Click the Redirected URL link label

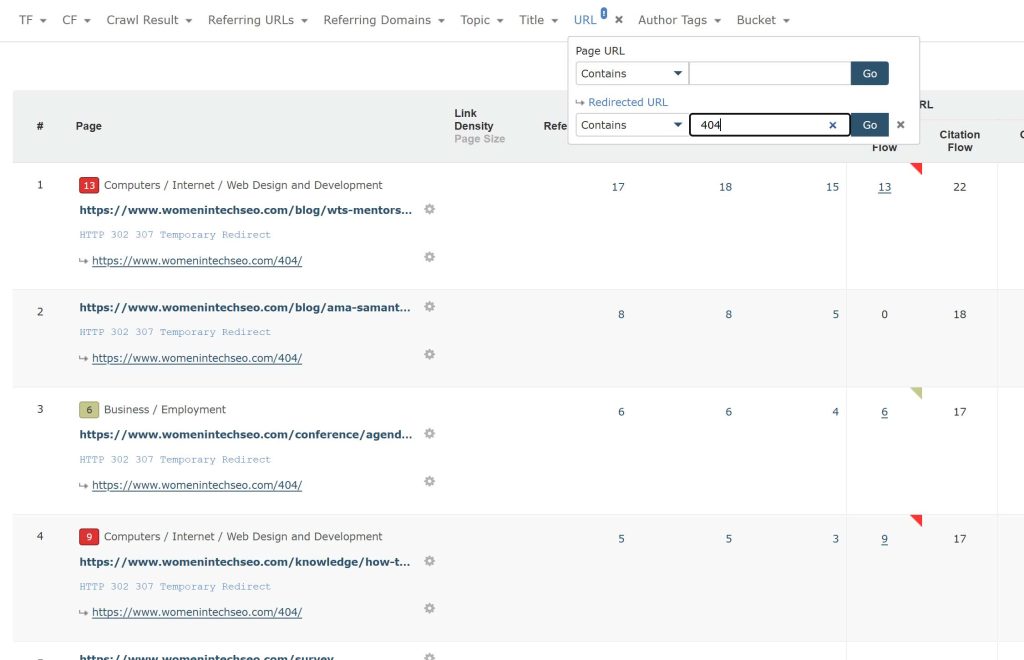pyautogui.click(x=628, y=102)
